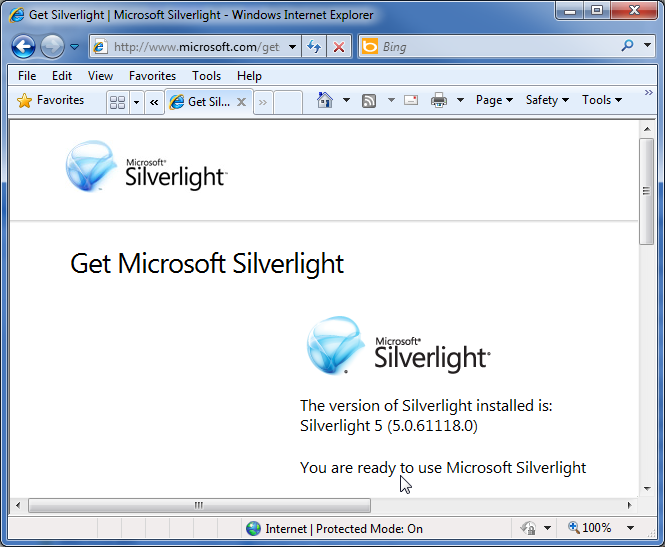Open the Tools command bar menu

(602, 100)
